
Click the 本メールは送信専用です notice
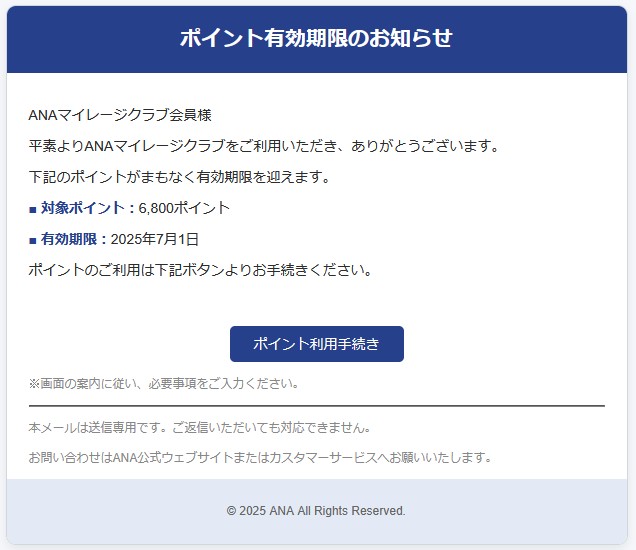pos(200,428)
